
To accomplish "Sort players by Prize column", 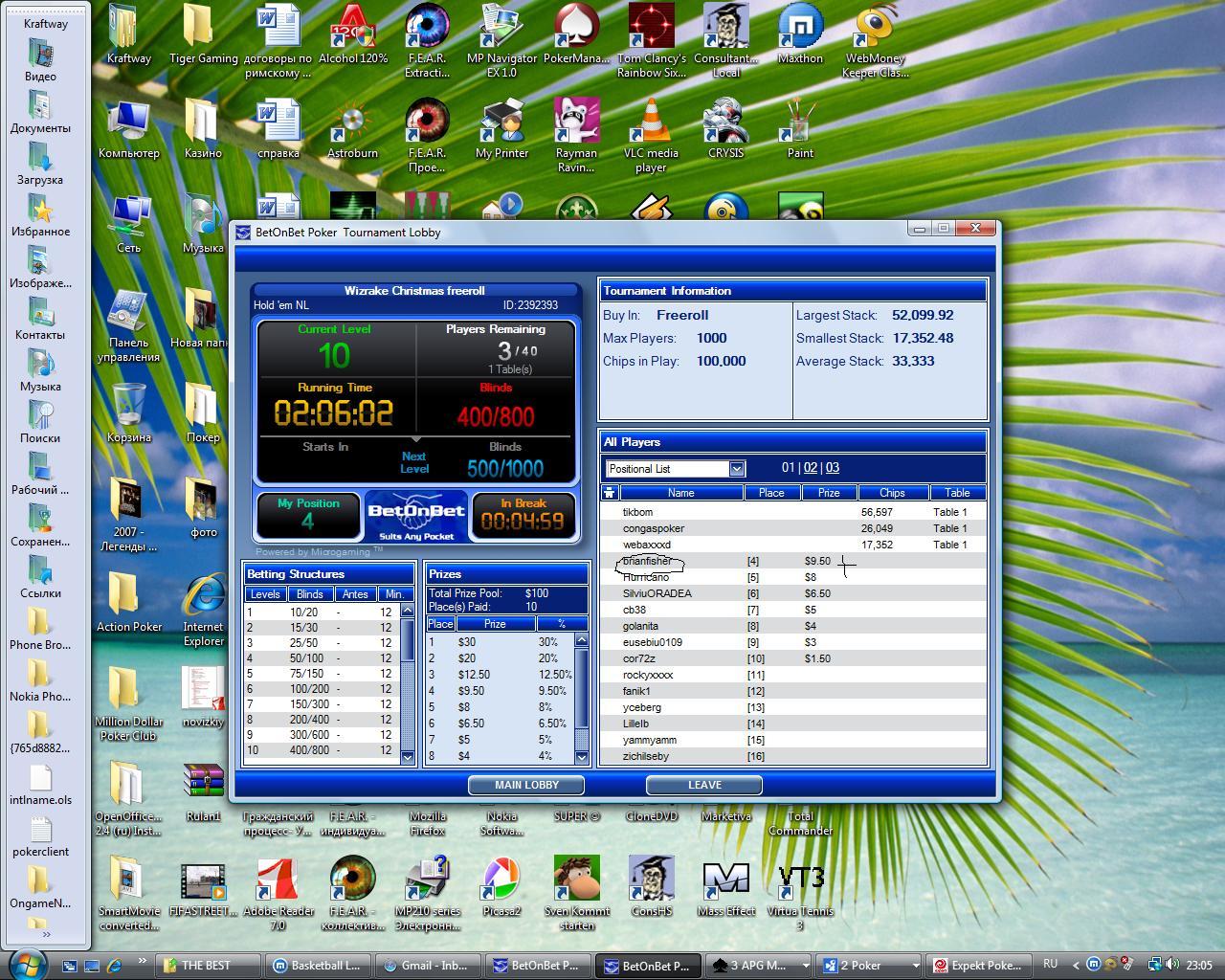I will 828,493.
